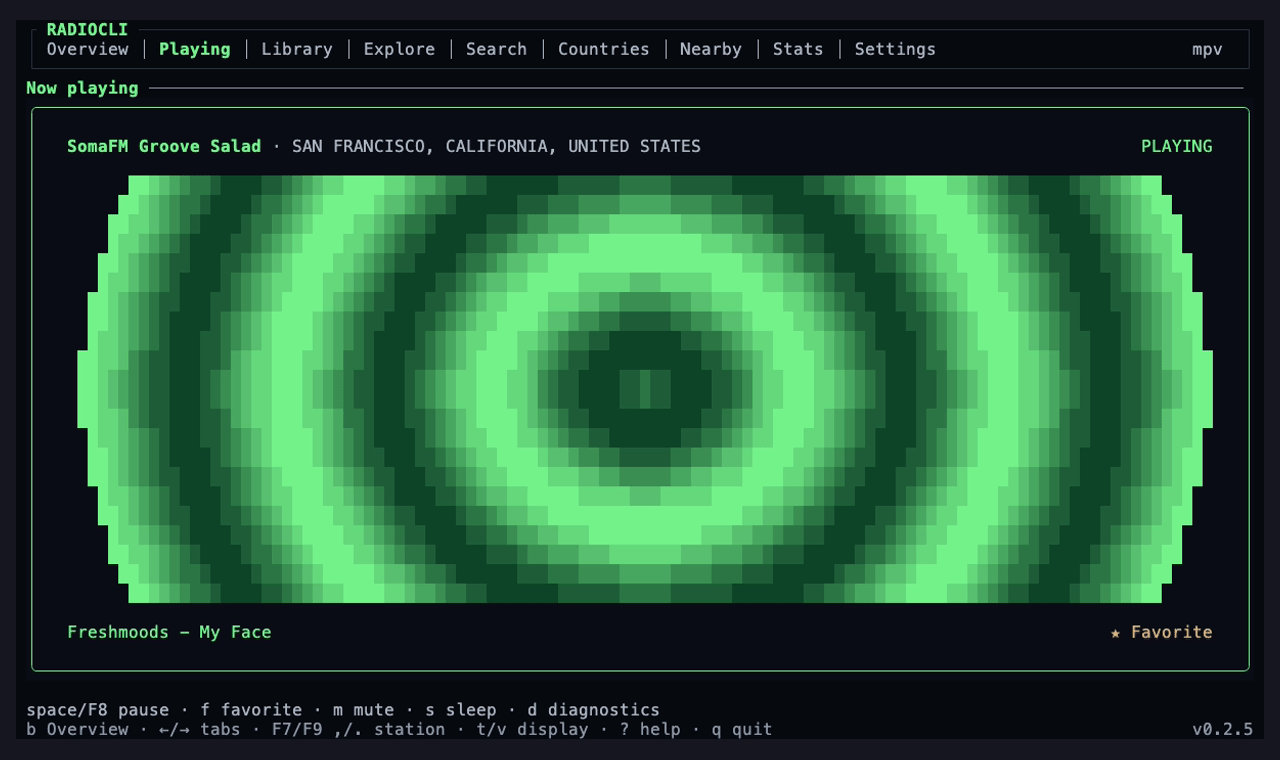
Task: Go to the Explore tab
Action: tap(399, 49)
